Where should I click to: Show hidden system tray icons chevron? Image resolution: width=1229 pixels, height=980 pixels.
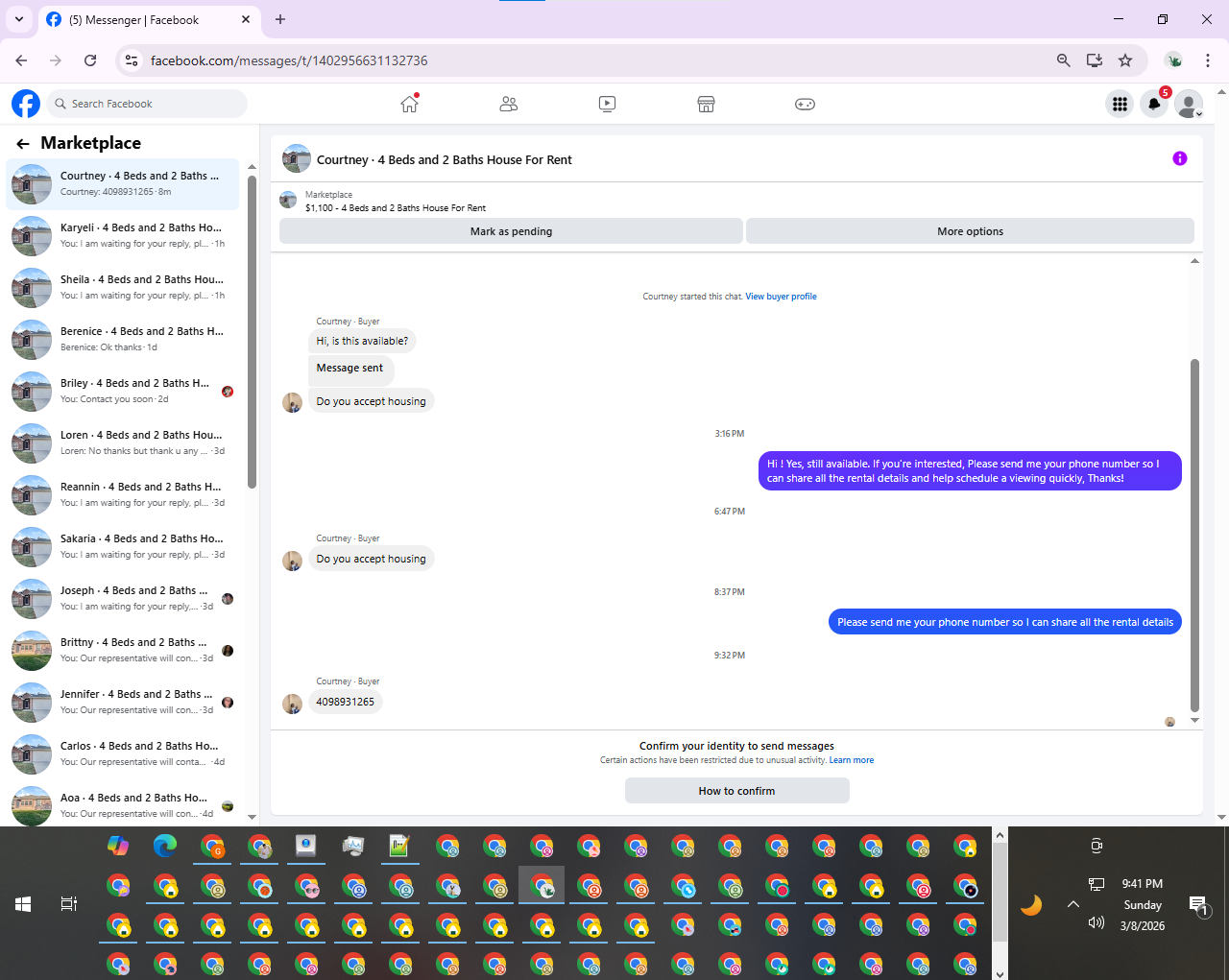1073,904
